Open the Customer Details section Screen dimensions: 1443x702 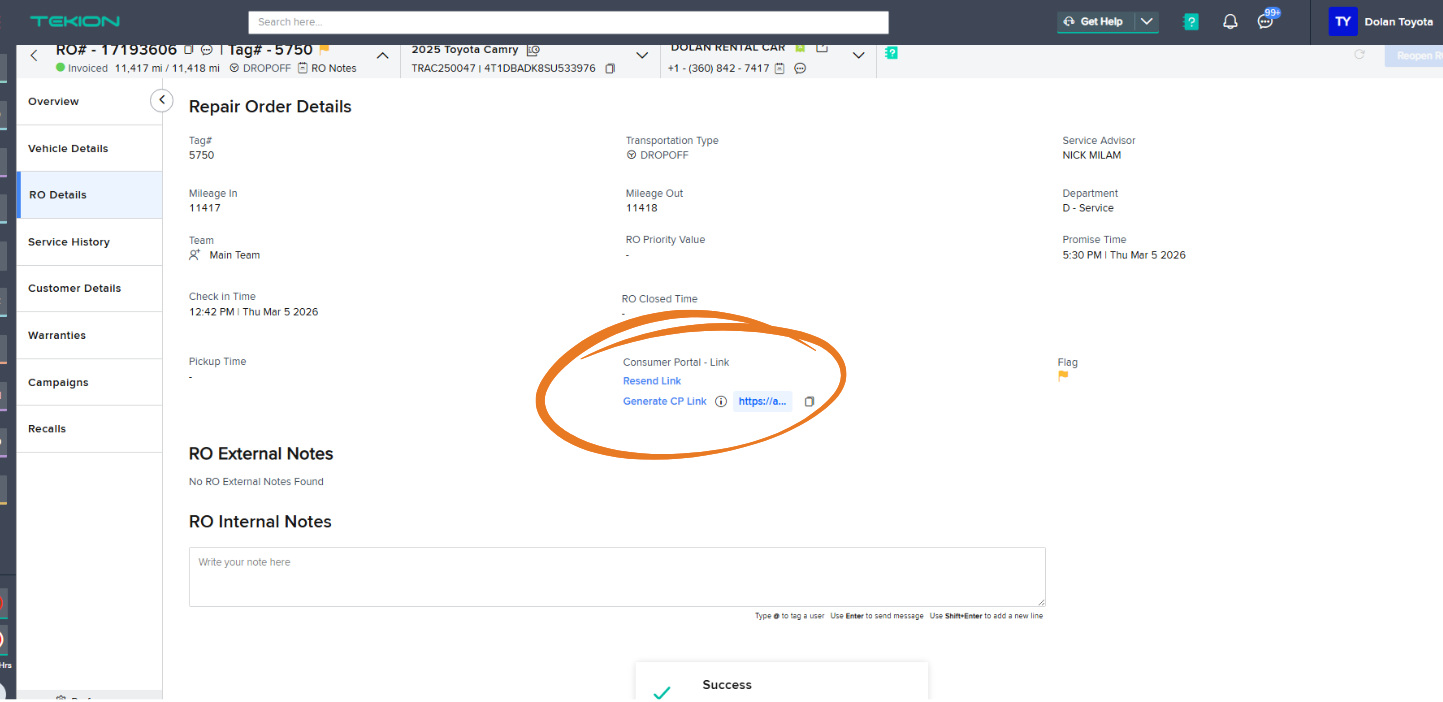(89, 288)
